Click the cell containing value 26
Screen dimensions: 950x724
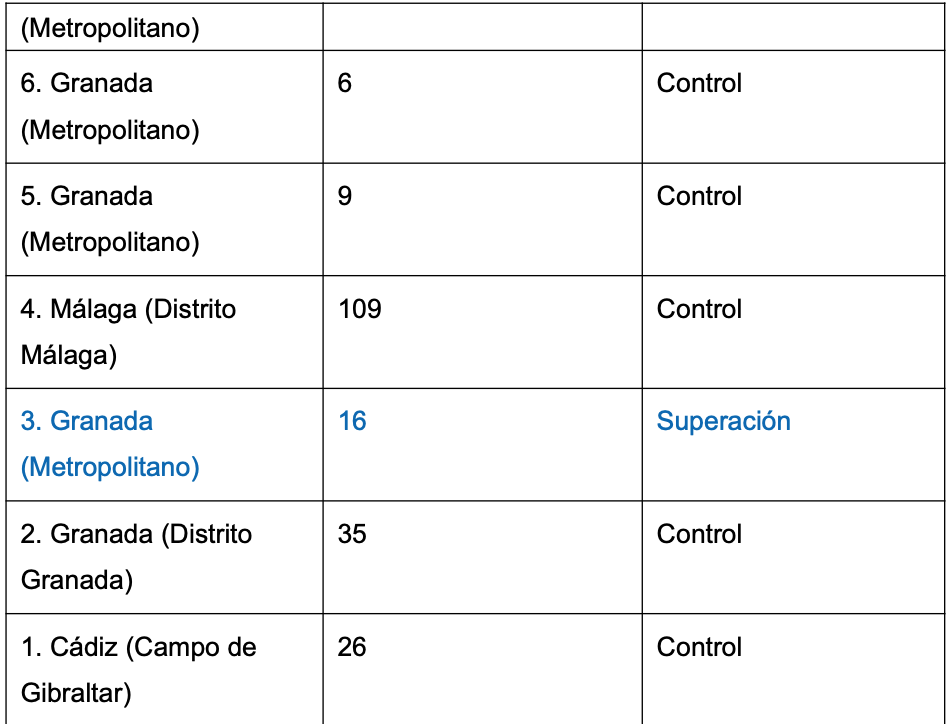[352, 647]
